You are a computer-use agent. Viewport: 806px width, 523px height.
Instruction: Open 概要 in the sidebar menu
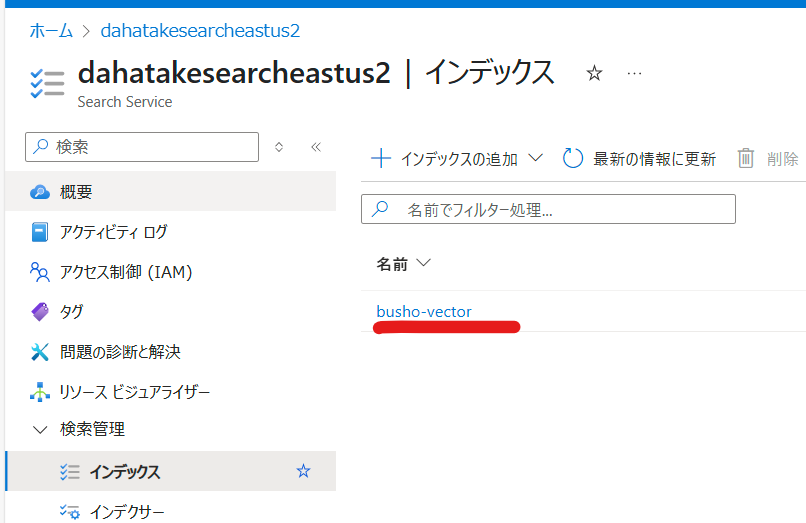[x=171, y=192]
